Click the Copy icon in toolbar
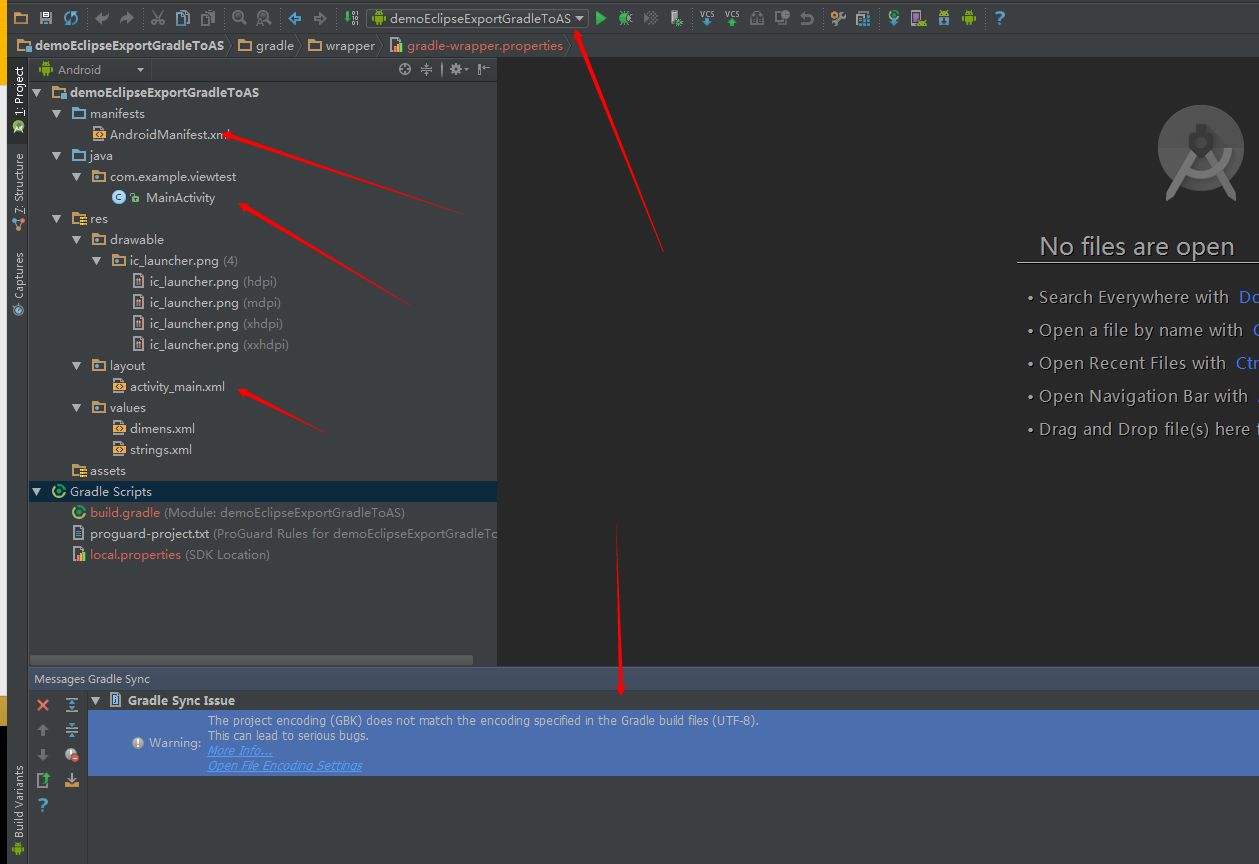This screenshot has height=864, width=1259. pyautogui.click(x=183, y=18)
